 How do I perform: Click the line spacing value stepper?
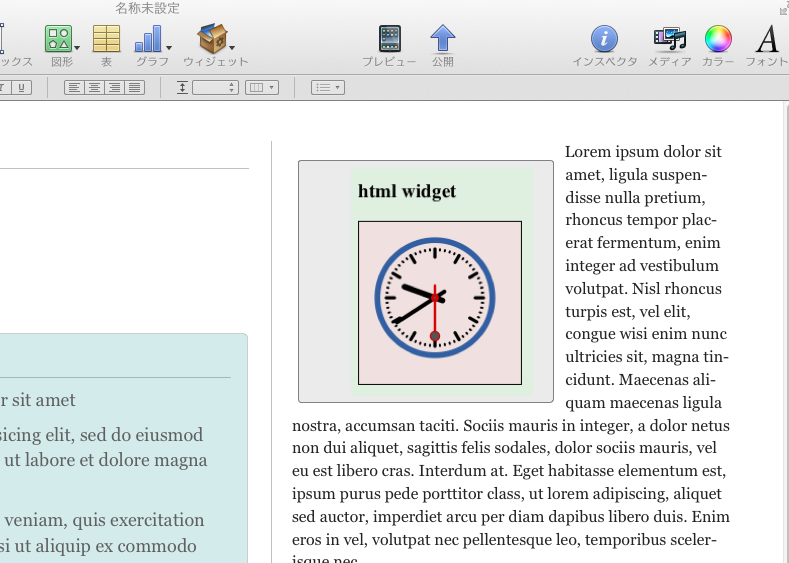tap(232, 88)
